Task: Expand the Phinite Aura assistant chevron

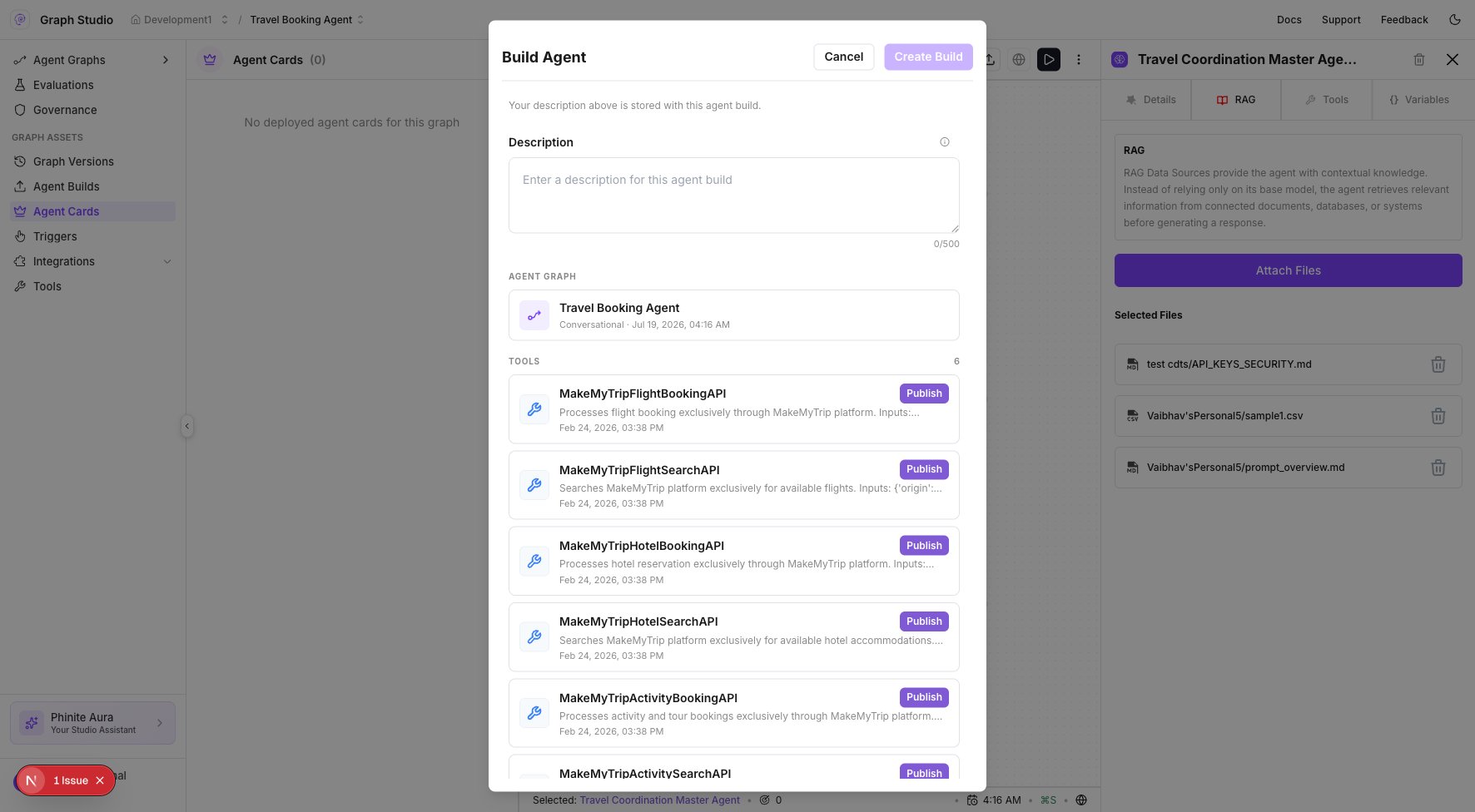Action: click(160, 723)
